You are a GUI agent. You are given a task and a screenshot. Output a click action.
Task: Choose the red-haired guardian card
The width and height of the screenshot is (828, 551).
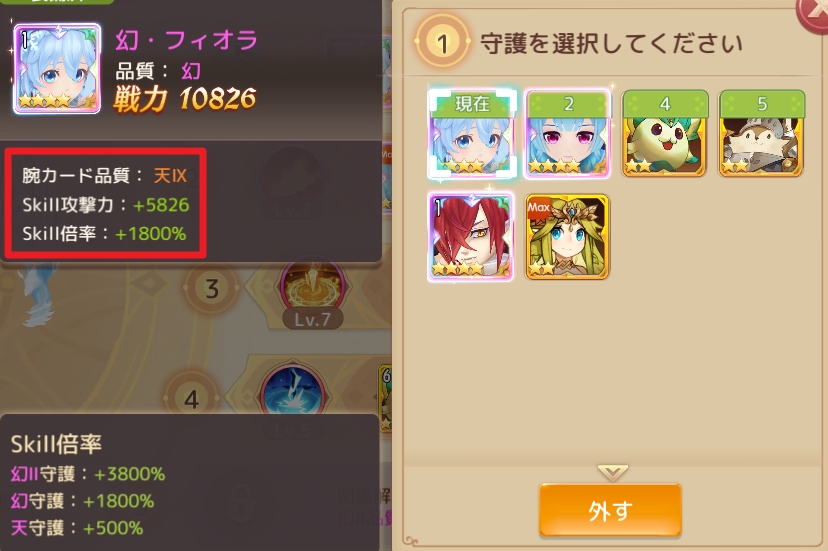(x=471, y=236)
